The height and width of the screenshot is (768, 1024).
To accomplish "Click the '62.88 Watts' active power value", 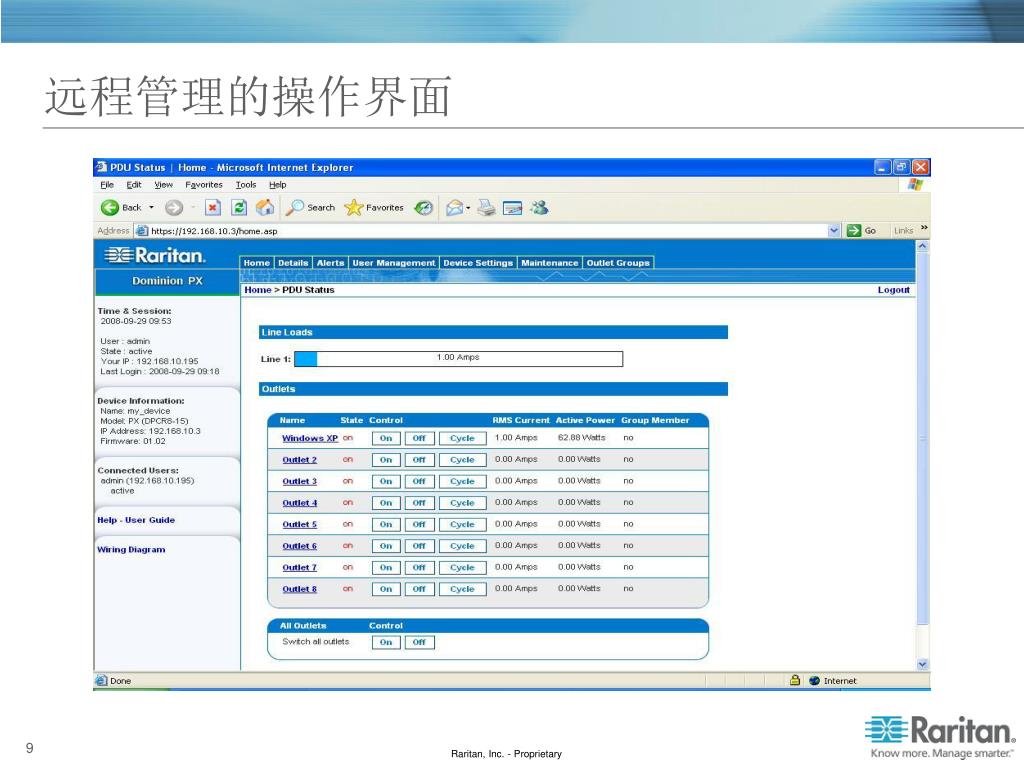I will pos(581,438).
